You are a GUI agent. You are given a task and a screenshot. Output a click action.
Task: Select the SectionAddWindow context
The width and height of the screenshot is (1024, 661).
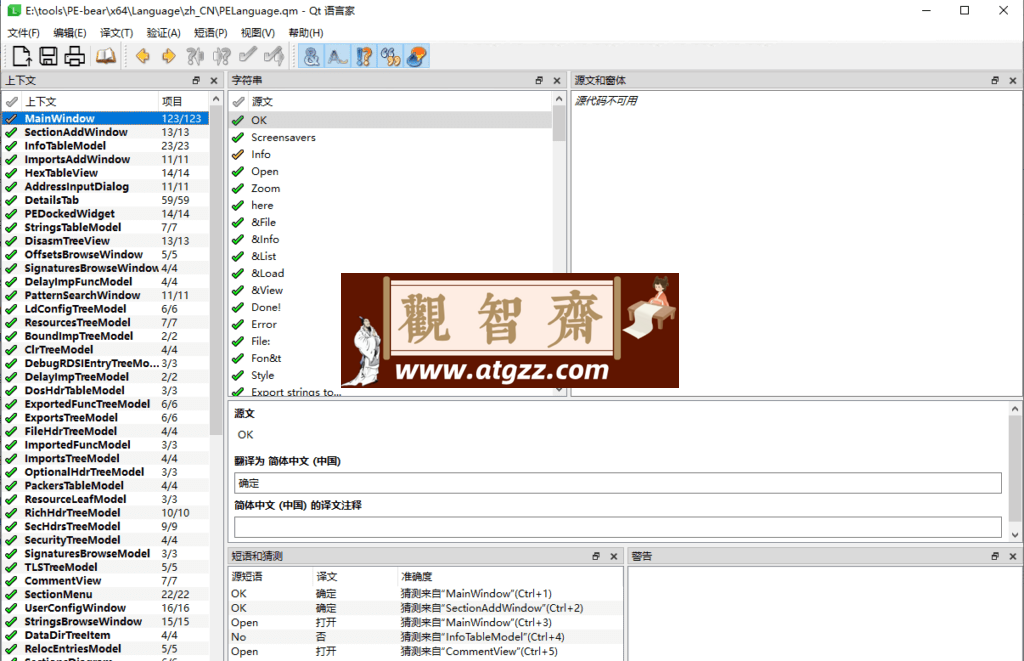[x=106, y=132]
